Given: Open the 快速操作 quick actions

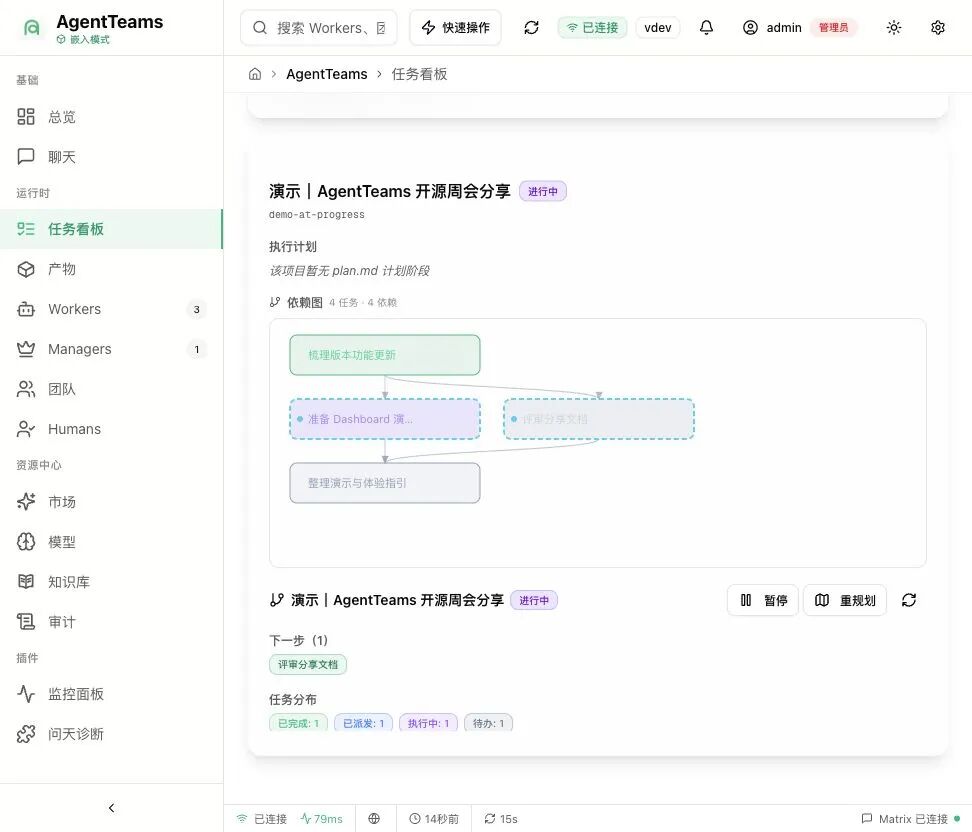Looking at the screenshot, I should pyautogui.click(x=456, y=27).
